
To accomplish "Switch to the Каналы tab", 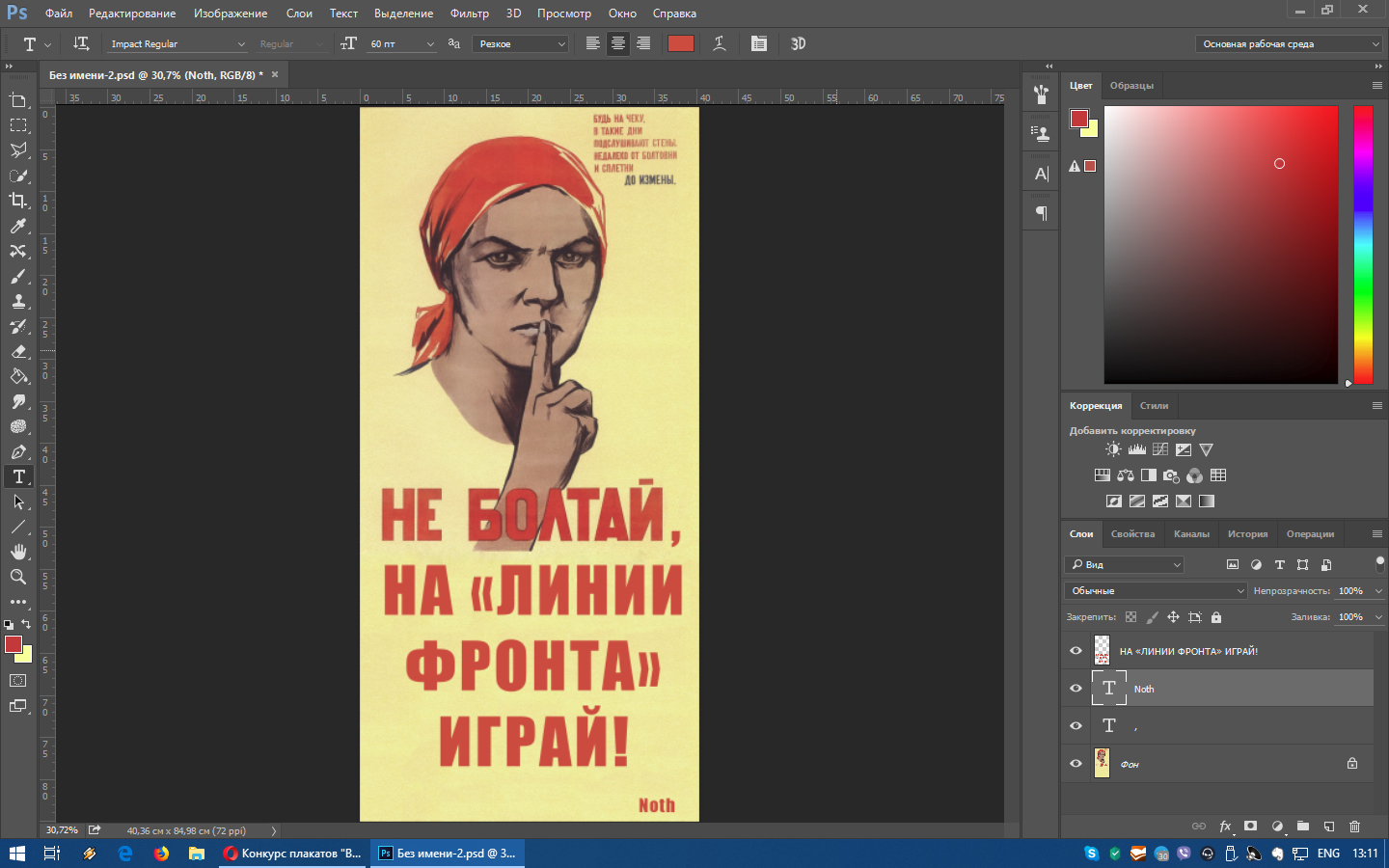I will click(1191, 534).
